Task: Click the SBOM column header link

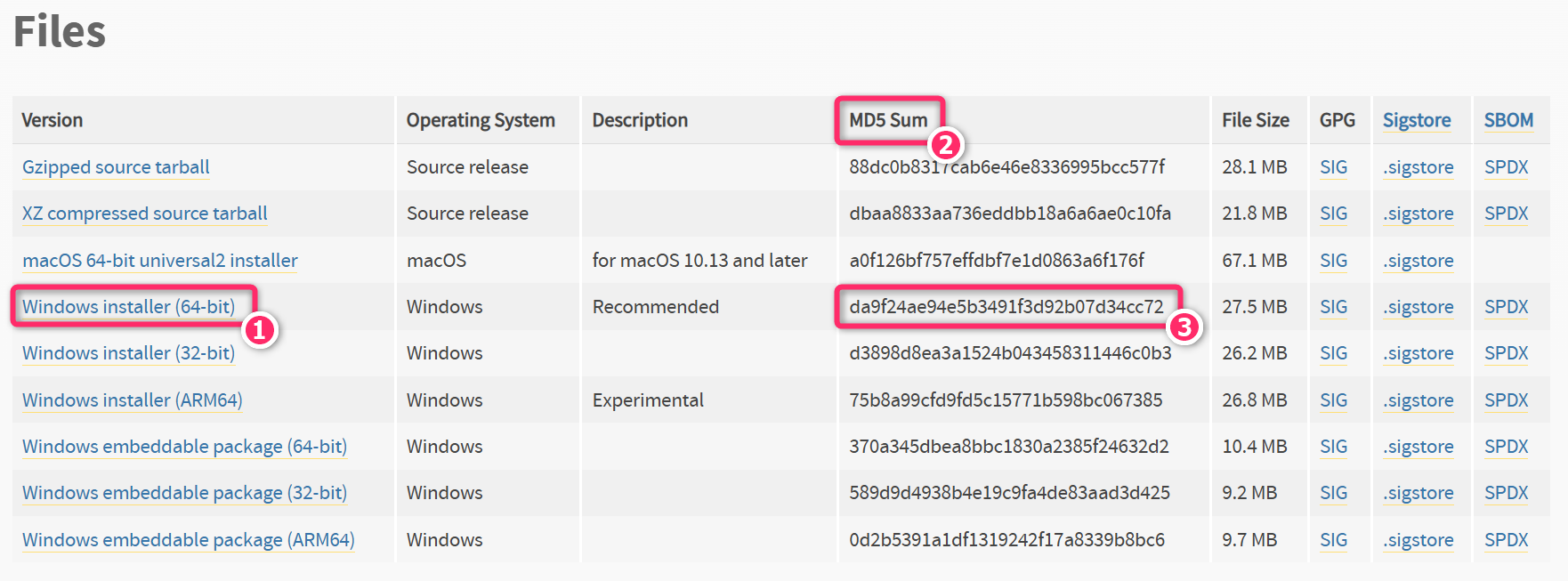Action: (x=1508, y=120)
